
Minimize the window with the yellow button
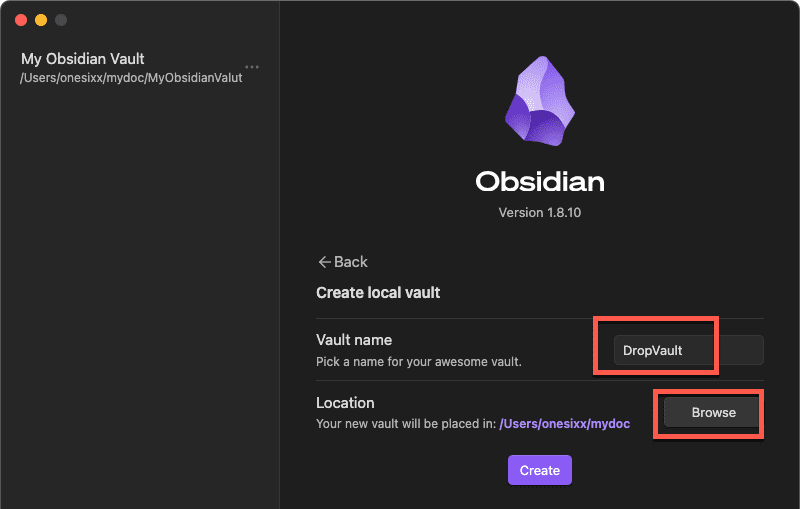[41, 20]
